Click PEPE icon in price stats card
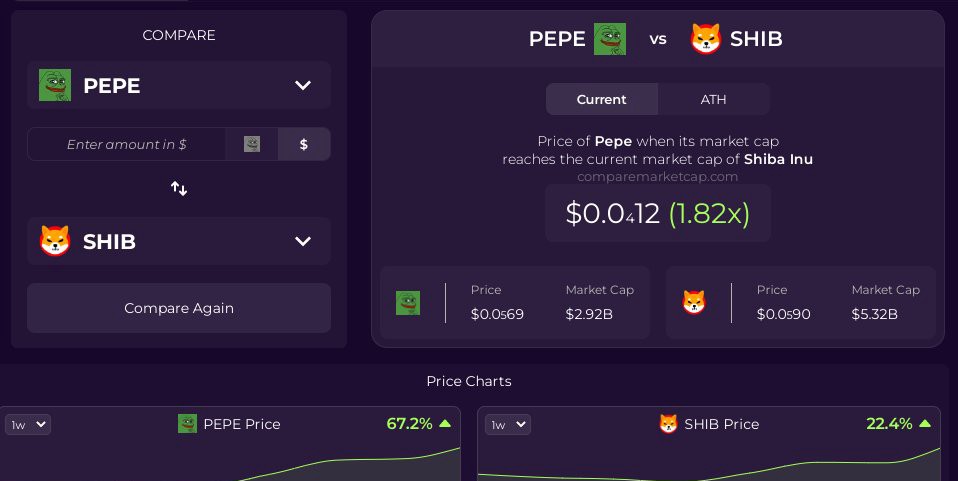Screen dimensions: 958x481 click(408, 303)
